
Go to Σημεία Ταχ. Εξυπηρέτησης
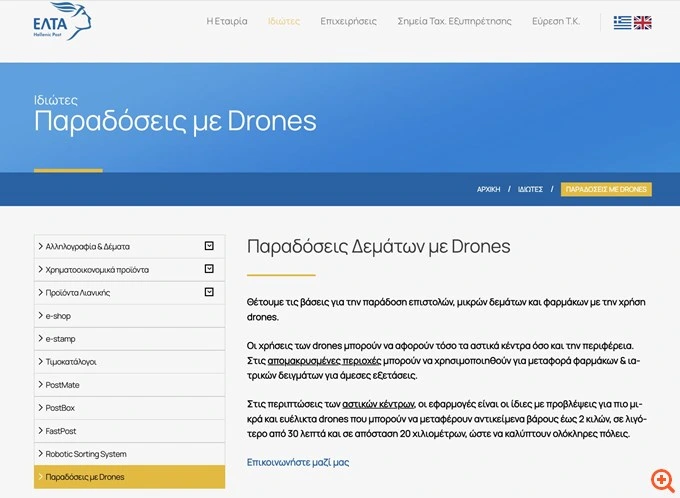[454, 21]
